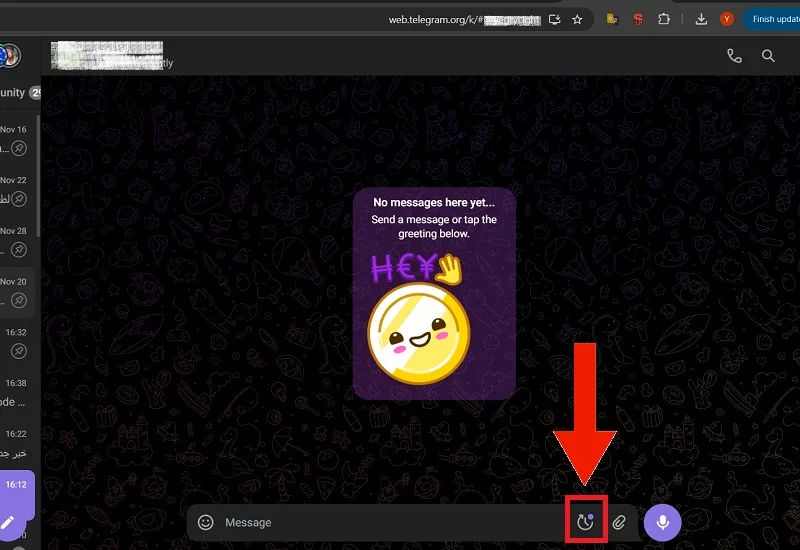Click the Message text input field
This screenshot has width=800, height=550.
tap(393, 522)
